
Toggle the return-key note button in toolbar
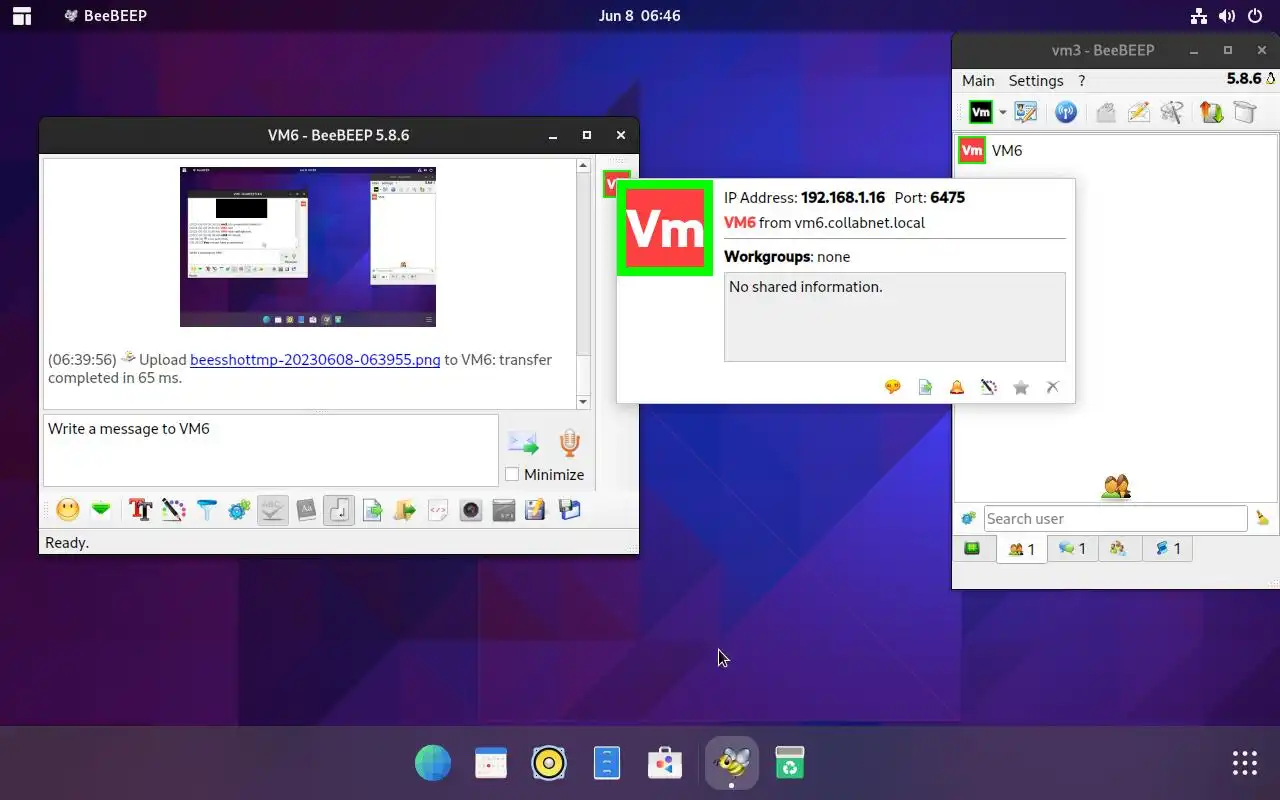(339, 510)
